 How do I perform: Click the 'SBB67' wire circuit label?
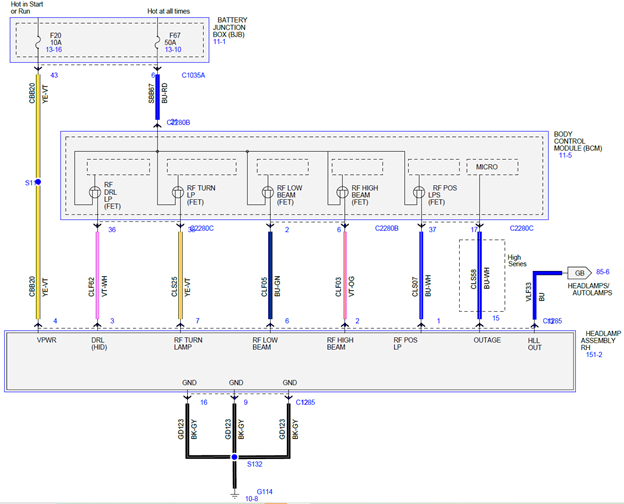(151, 94)
